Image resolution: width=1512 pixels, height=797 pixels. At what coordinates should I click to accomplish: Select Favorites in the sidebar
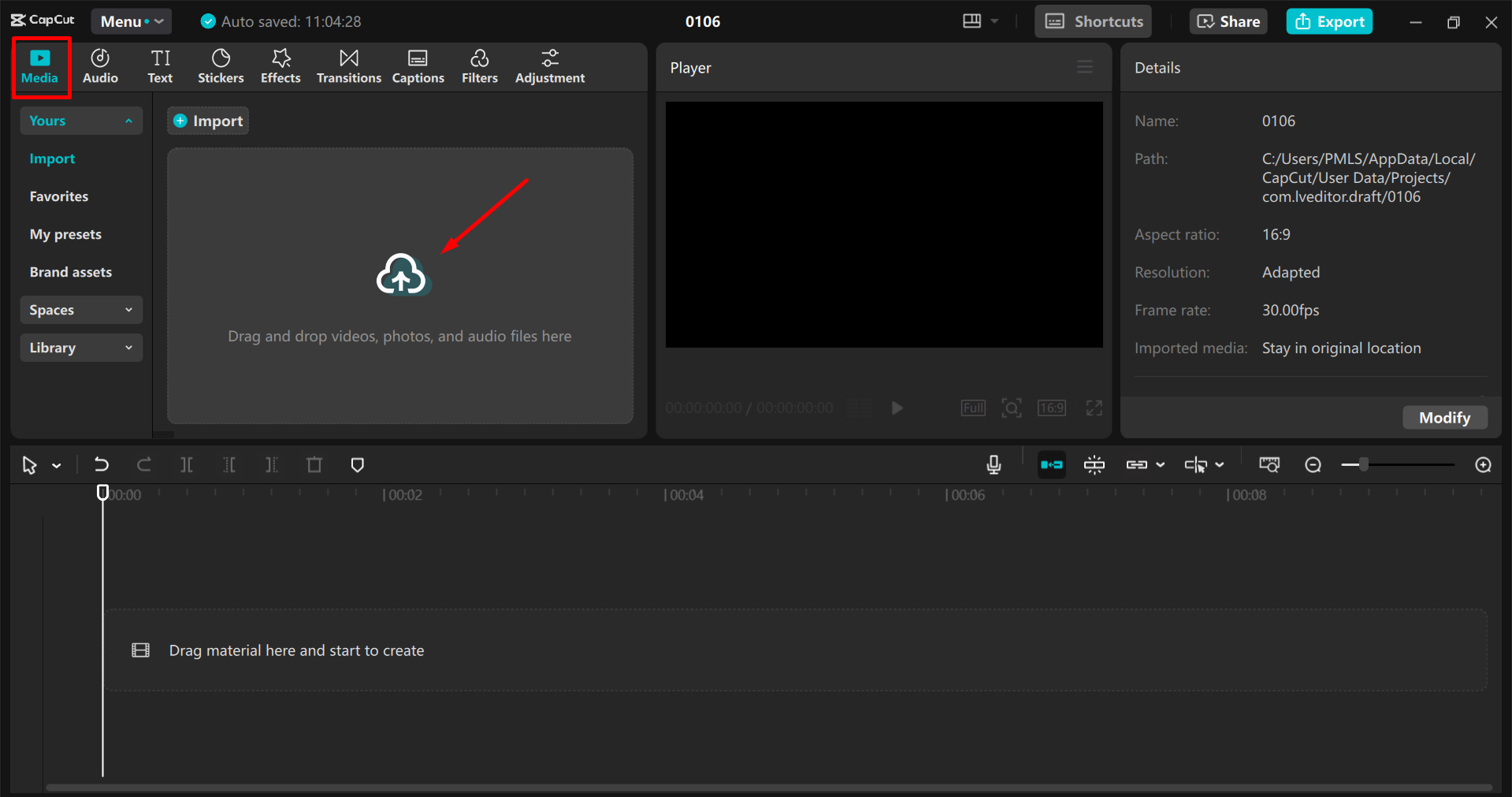click(59, 196)
